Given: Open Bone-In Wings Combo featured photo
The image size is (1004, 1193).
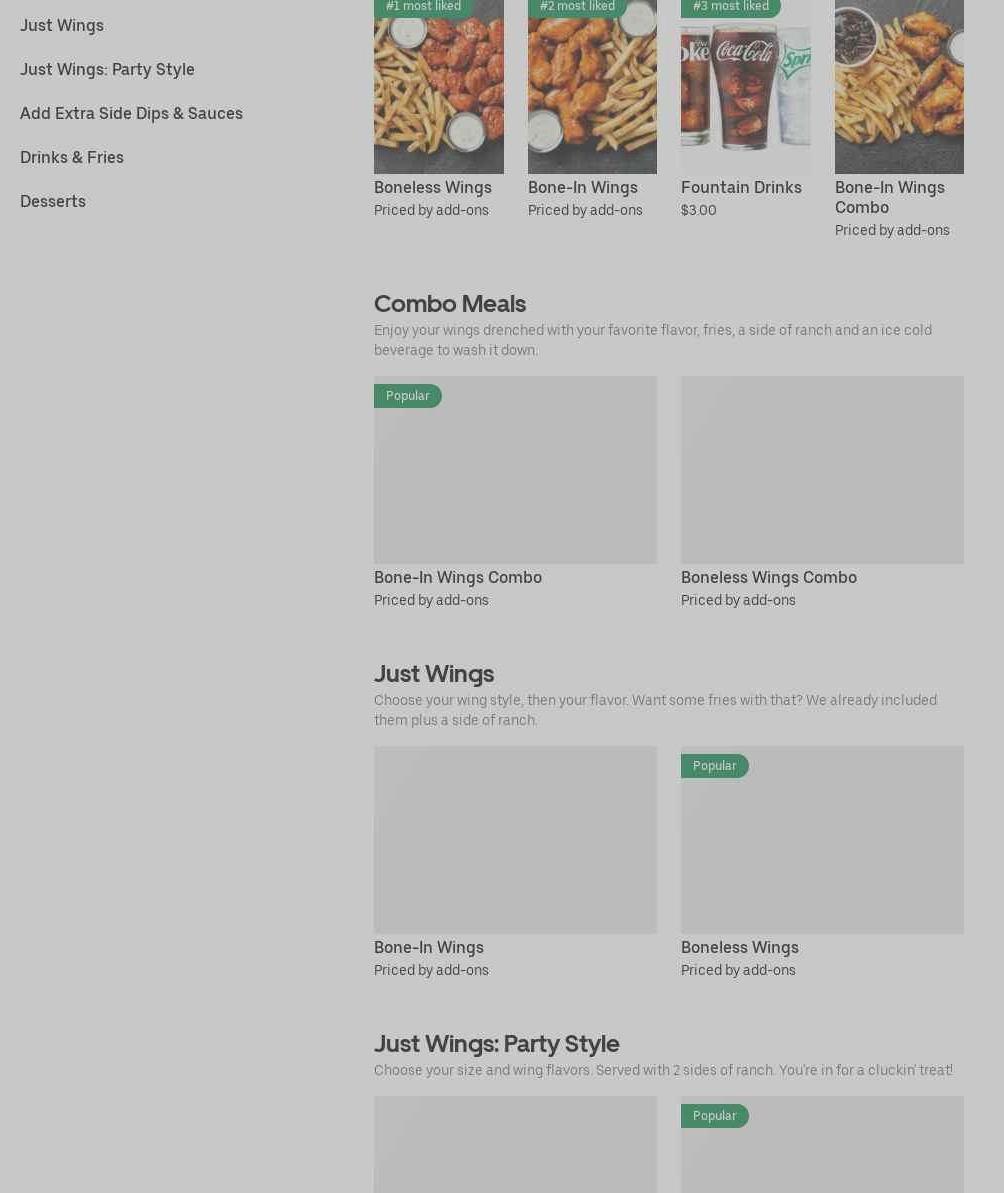Looking at the screenshot, I should [x=899, y=87].
